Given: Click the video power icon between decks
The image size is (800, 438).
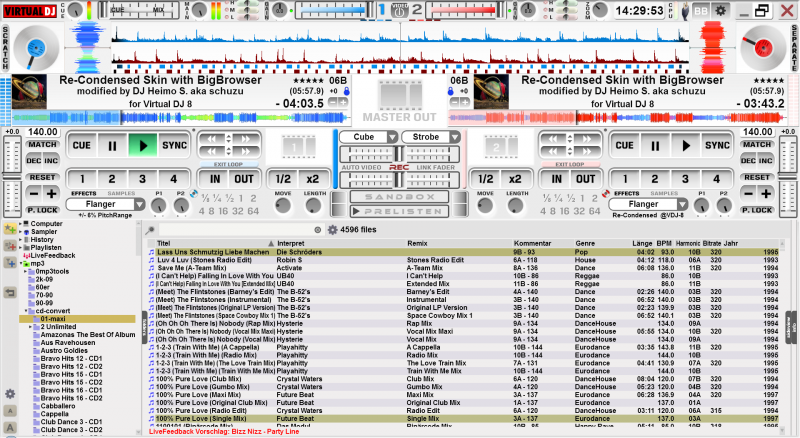Looking at the screenshot, I should pyautogui.click(x=399, y=10).
